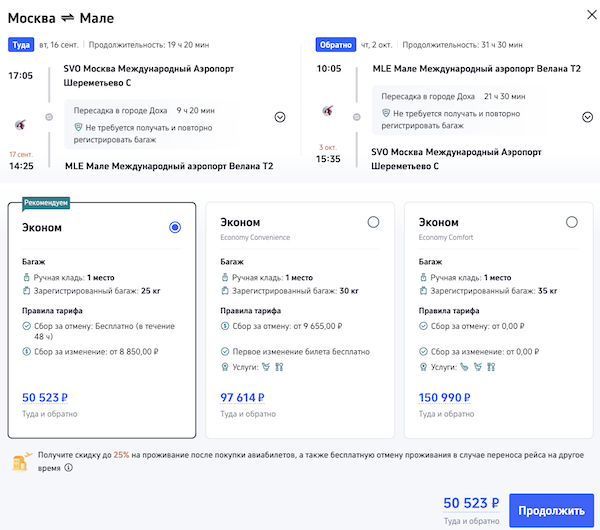Click the hotel discount promo icon
Screen dimensions: 600x530
19,461
